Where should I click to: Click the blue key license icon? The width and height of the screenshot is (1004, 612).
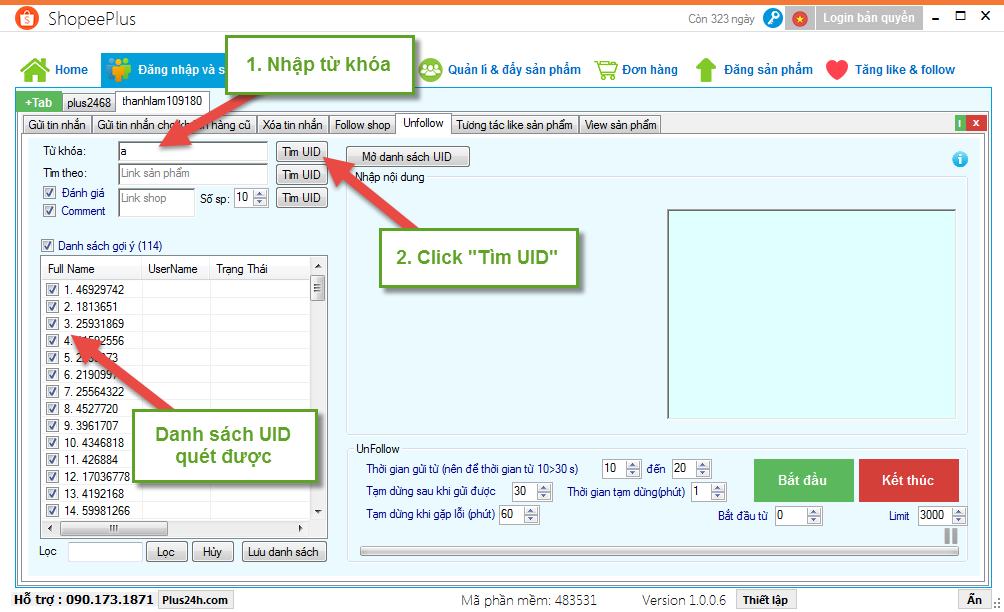click(x=772, y=18)
